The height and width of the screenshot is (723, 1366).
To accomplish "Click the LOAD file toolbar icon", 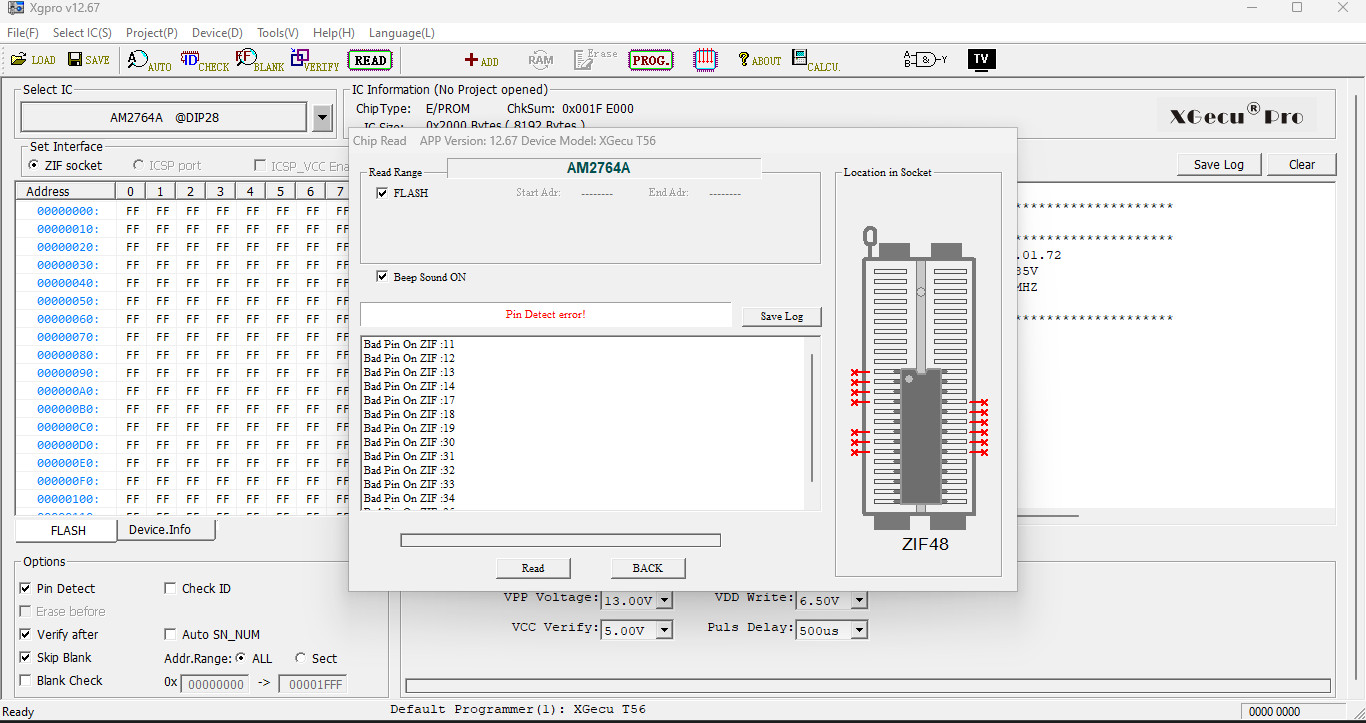I will coord(33,60).
